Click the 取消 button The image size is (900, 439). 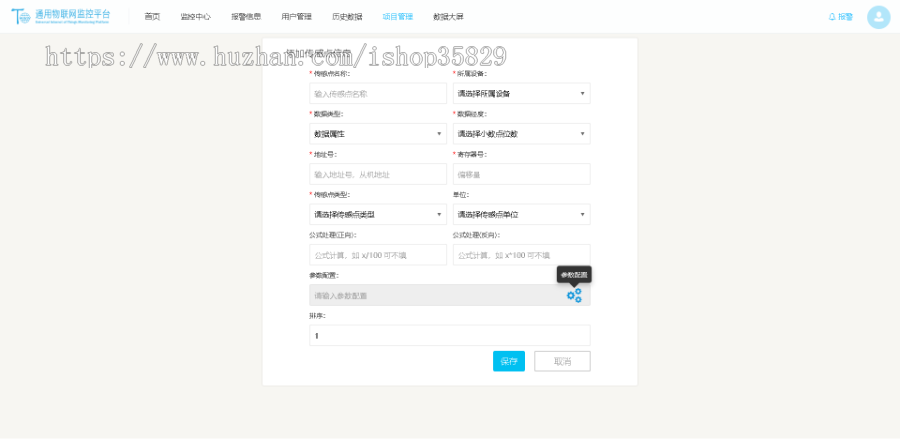pos(562,361)
